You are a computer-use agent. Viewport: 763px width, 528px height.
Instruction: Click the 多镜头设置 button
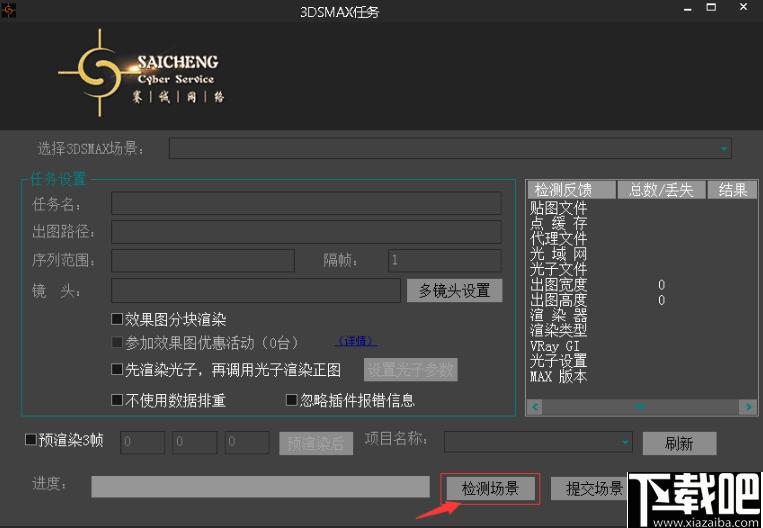click(453, 290)
